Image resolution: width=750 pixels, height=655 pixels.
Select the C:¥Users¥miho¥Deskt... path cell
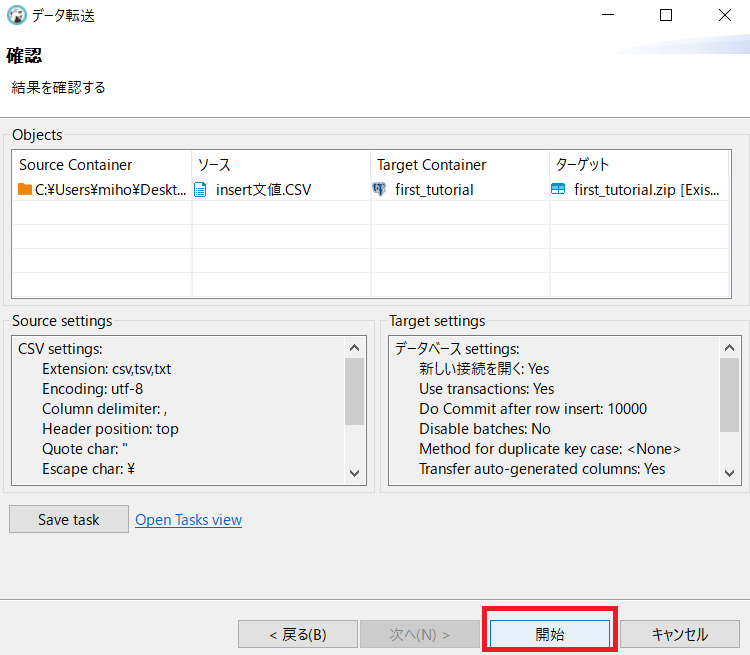[102, 189]
